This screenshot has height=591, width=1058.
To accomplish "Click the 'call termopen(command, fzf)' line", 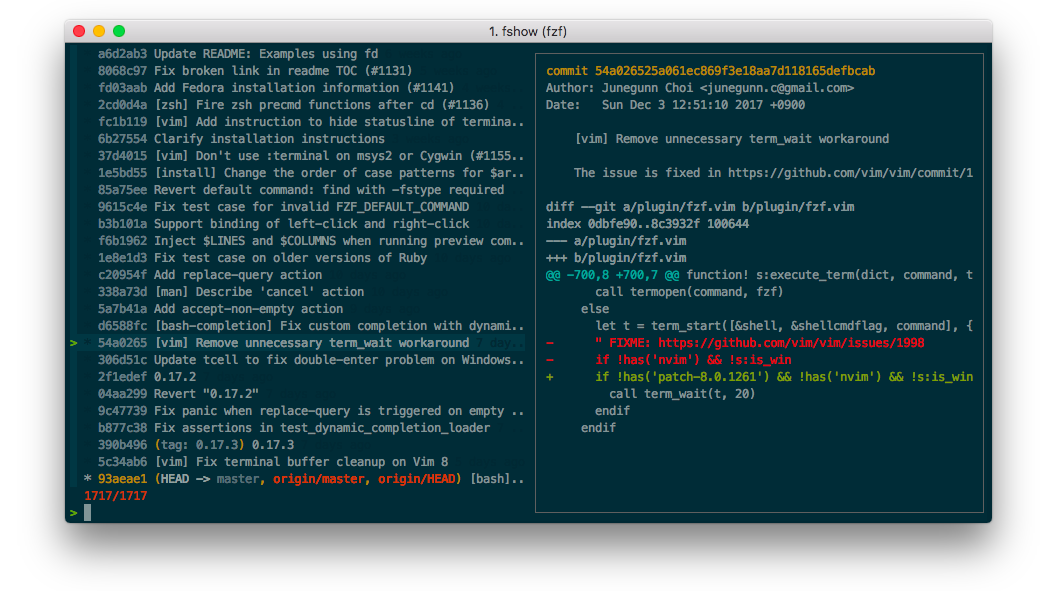I will tap(689, 292).
